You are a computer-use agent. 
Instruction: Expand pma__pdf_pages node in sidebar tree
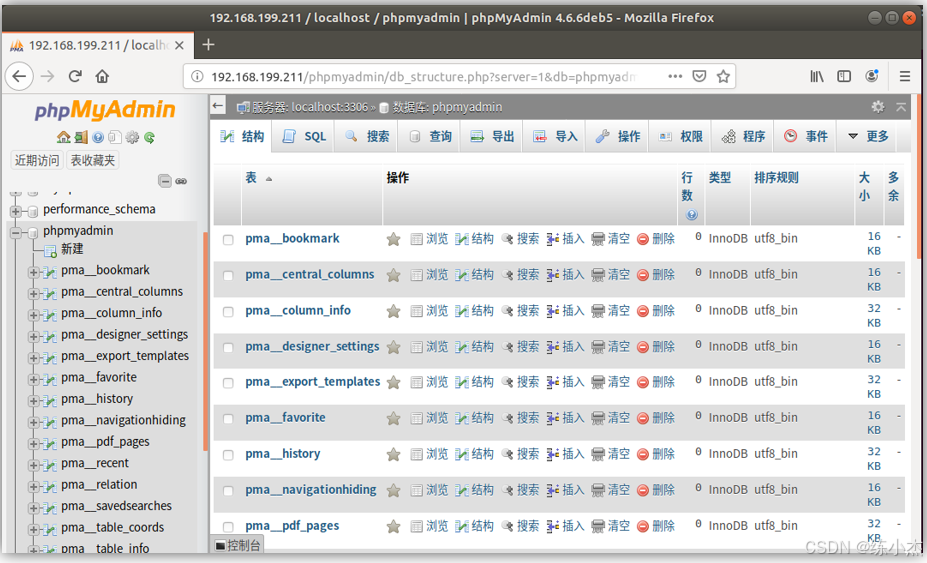34,444
